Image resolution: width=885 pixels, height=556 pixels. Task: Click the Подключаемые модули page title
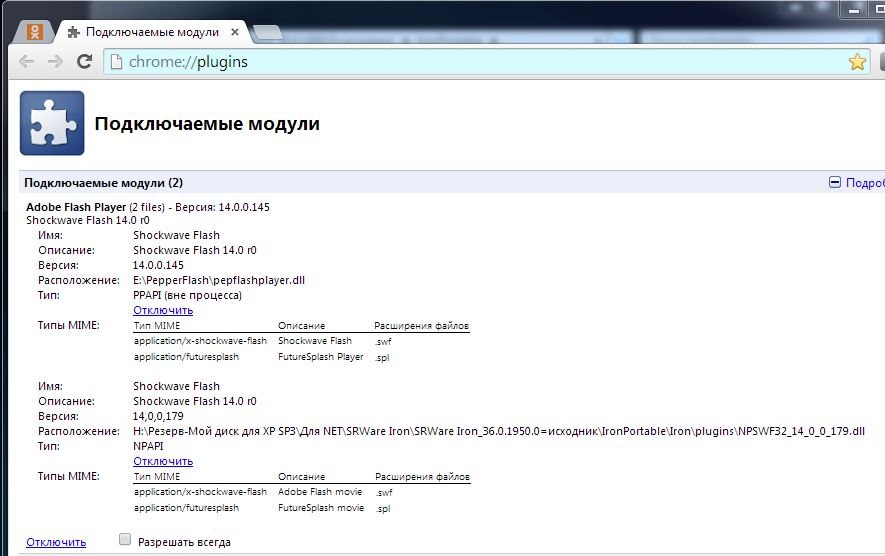pyautogui.click(x=207, y=124)
